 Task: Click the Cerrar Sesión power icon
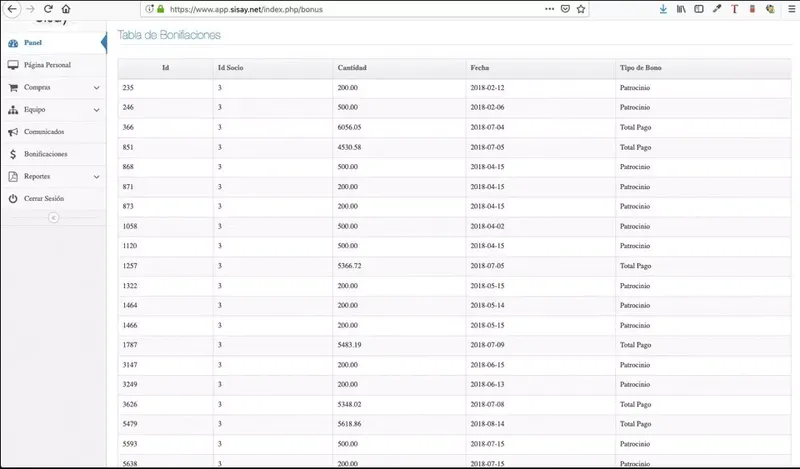[13, 199]
